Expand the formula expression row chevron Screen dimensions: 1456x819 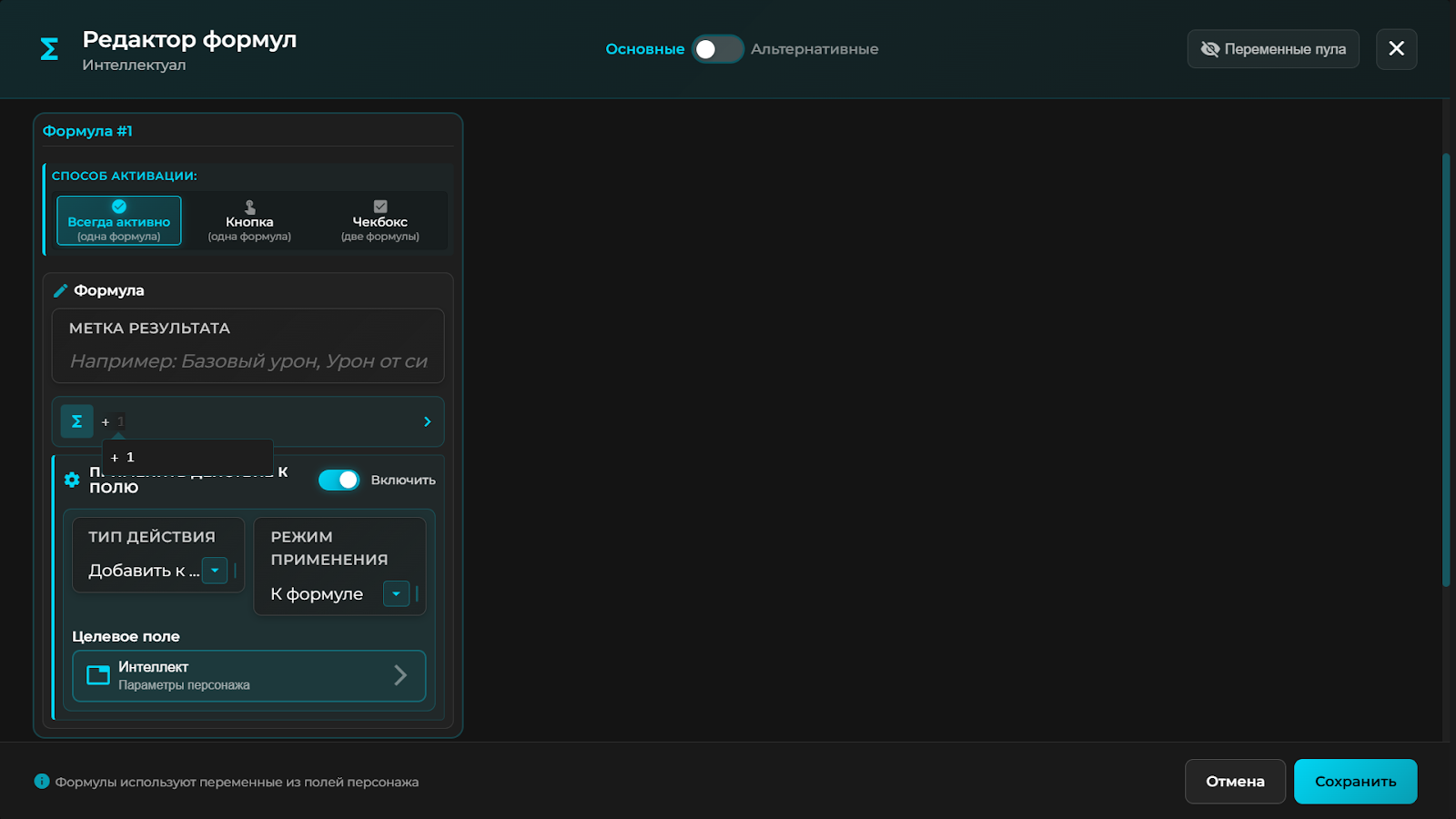point(428,421)
